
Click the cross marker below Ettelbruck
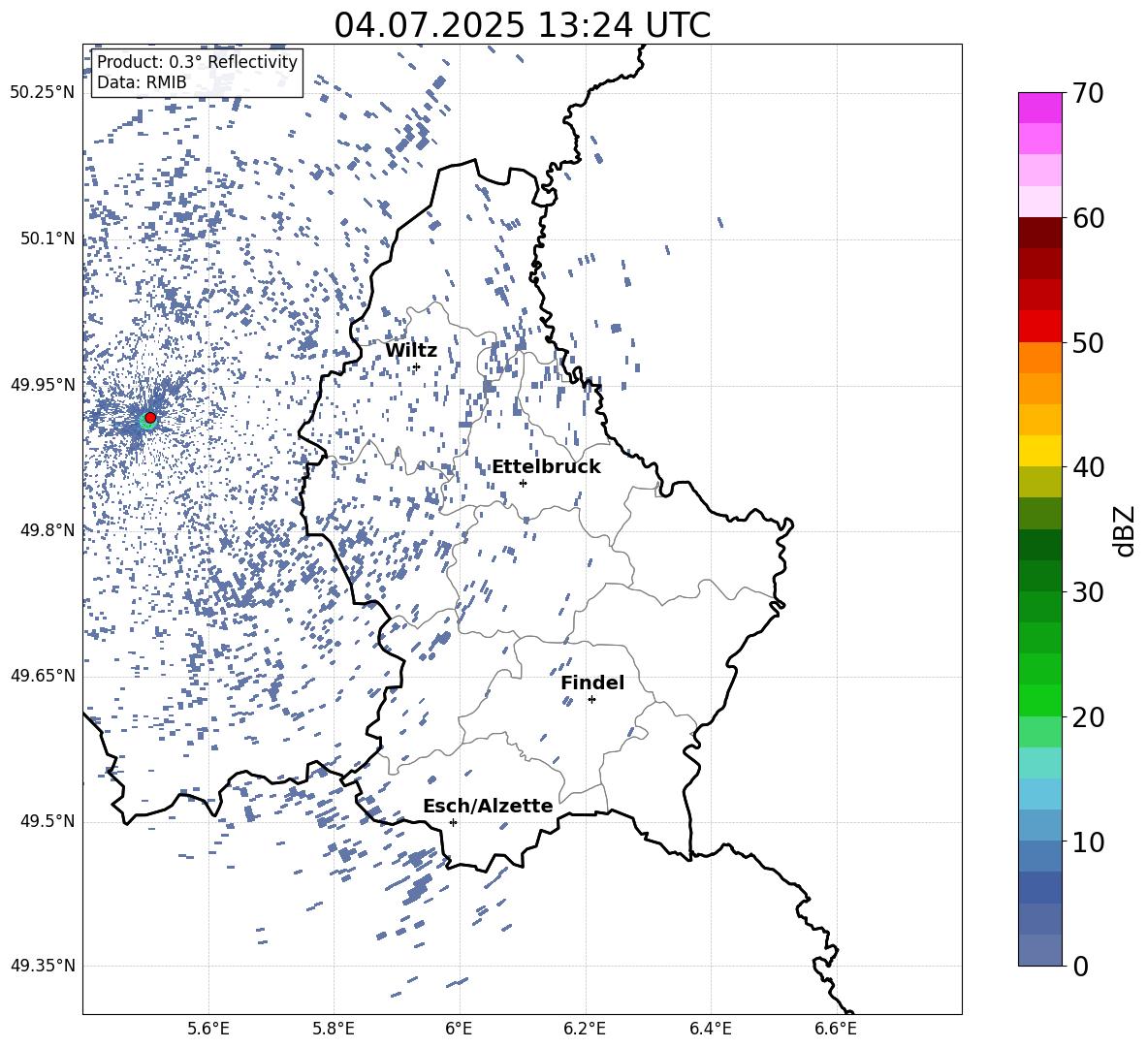coord(523,483)
